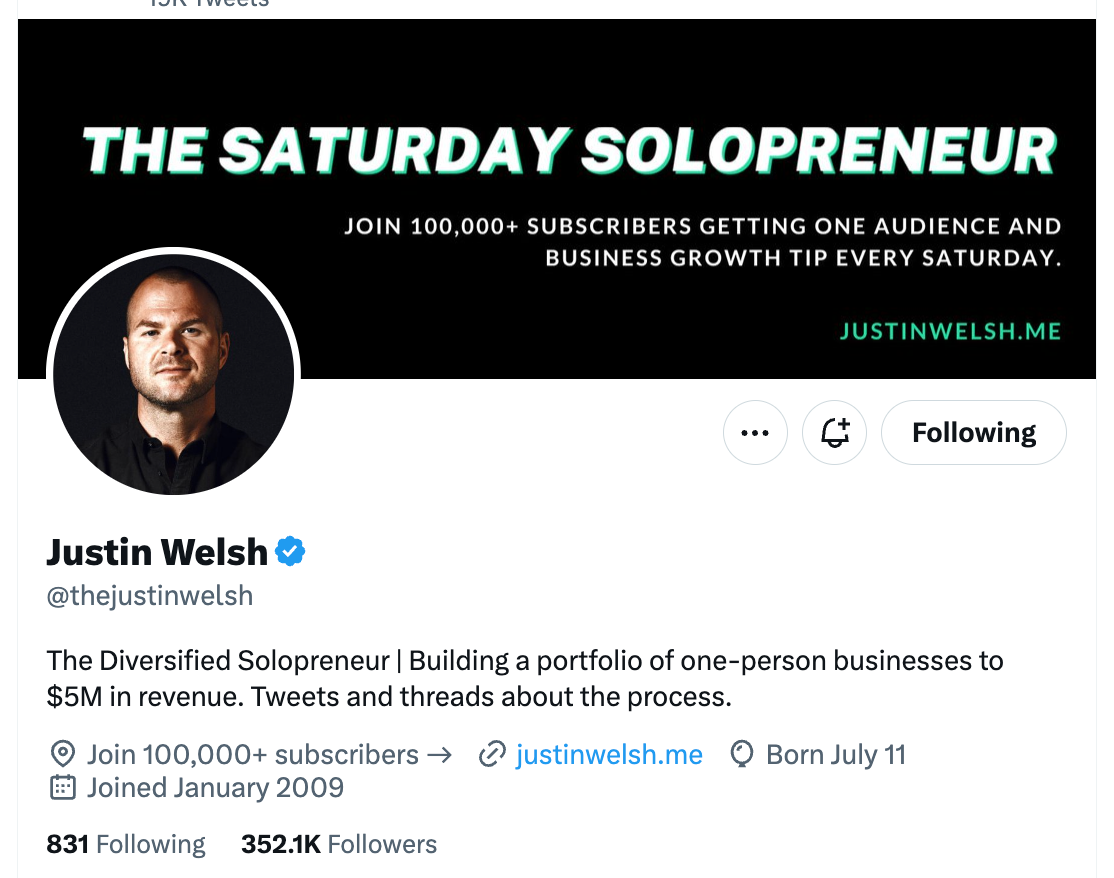This screenshot has height=878, width=1114.
Task: Click the location pin icon
Action: click(62, 754)
